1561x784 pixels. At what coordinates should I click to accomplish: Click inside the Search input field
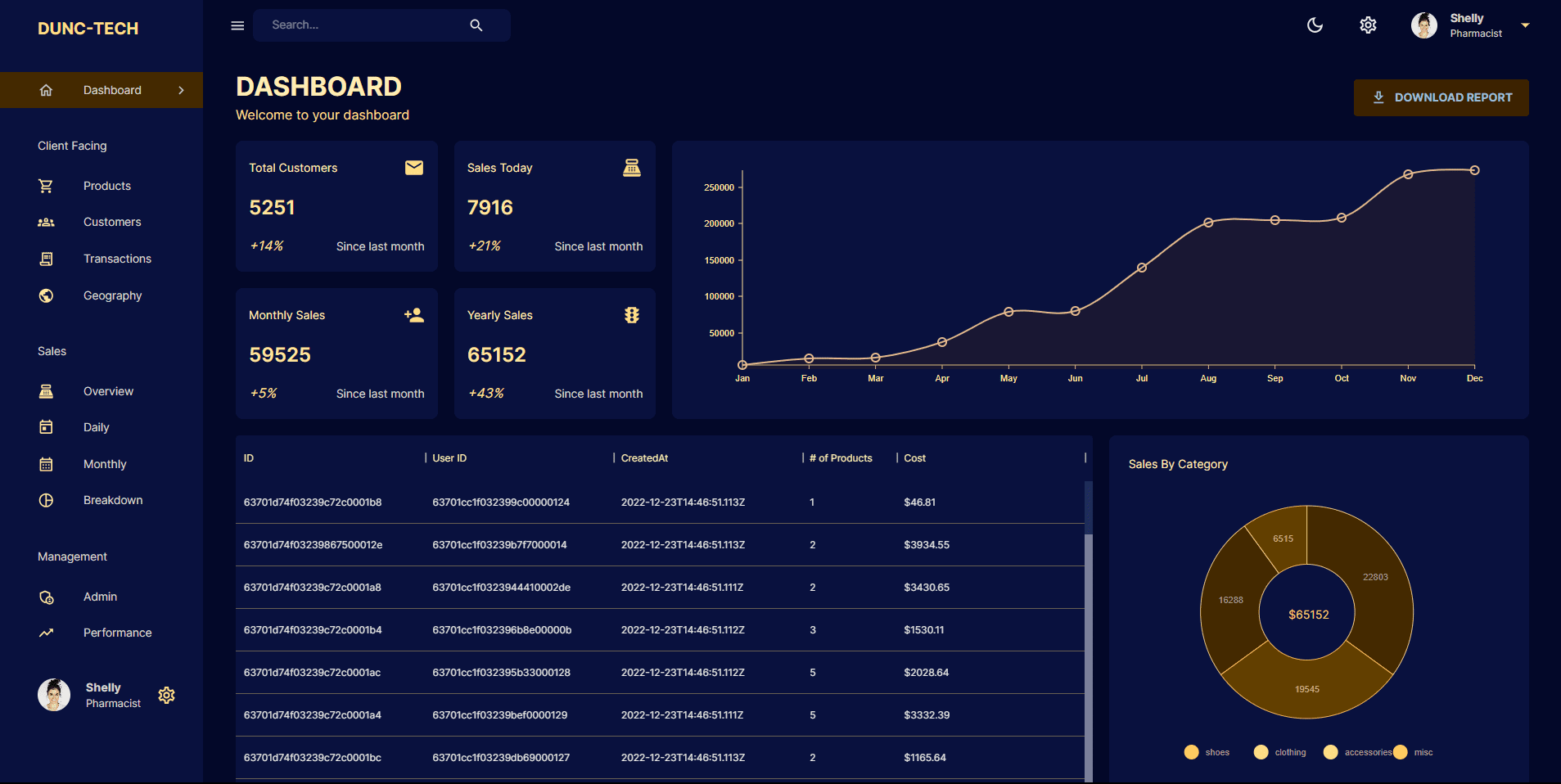tap(360, 25)
